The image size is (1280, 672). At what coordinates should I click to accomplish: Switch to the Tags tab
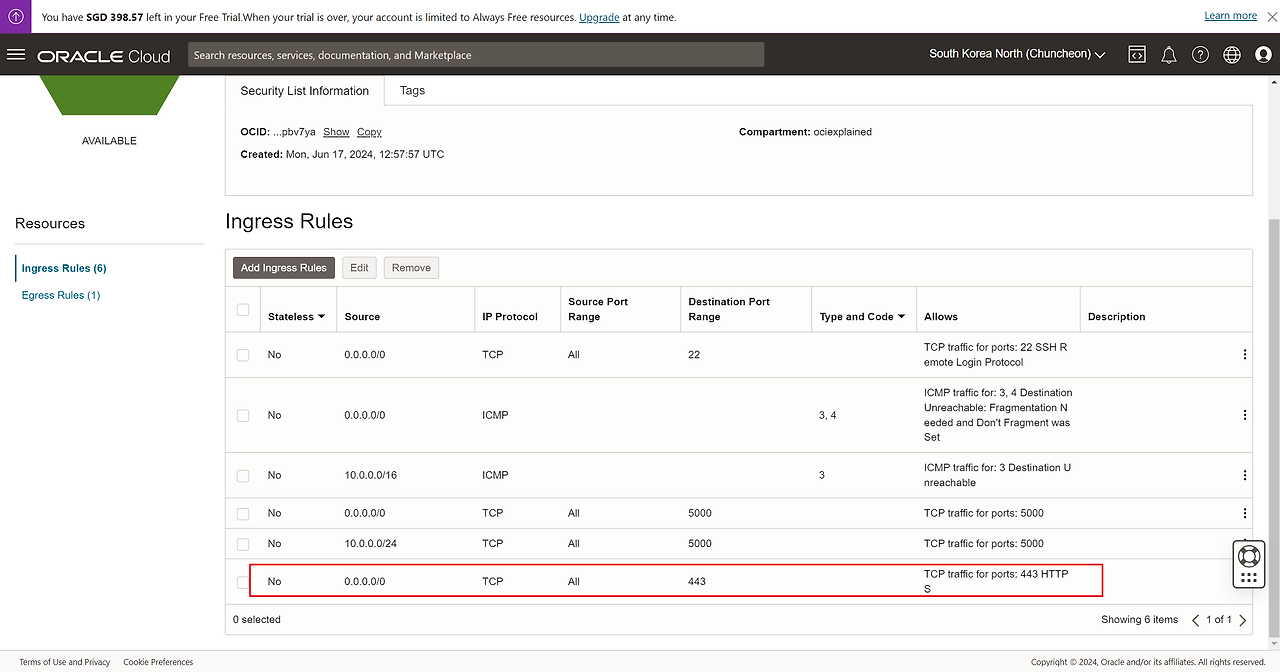pyautogui.click(x=412, y=90)
